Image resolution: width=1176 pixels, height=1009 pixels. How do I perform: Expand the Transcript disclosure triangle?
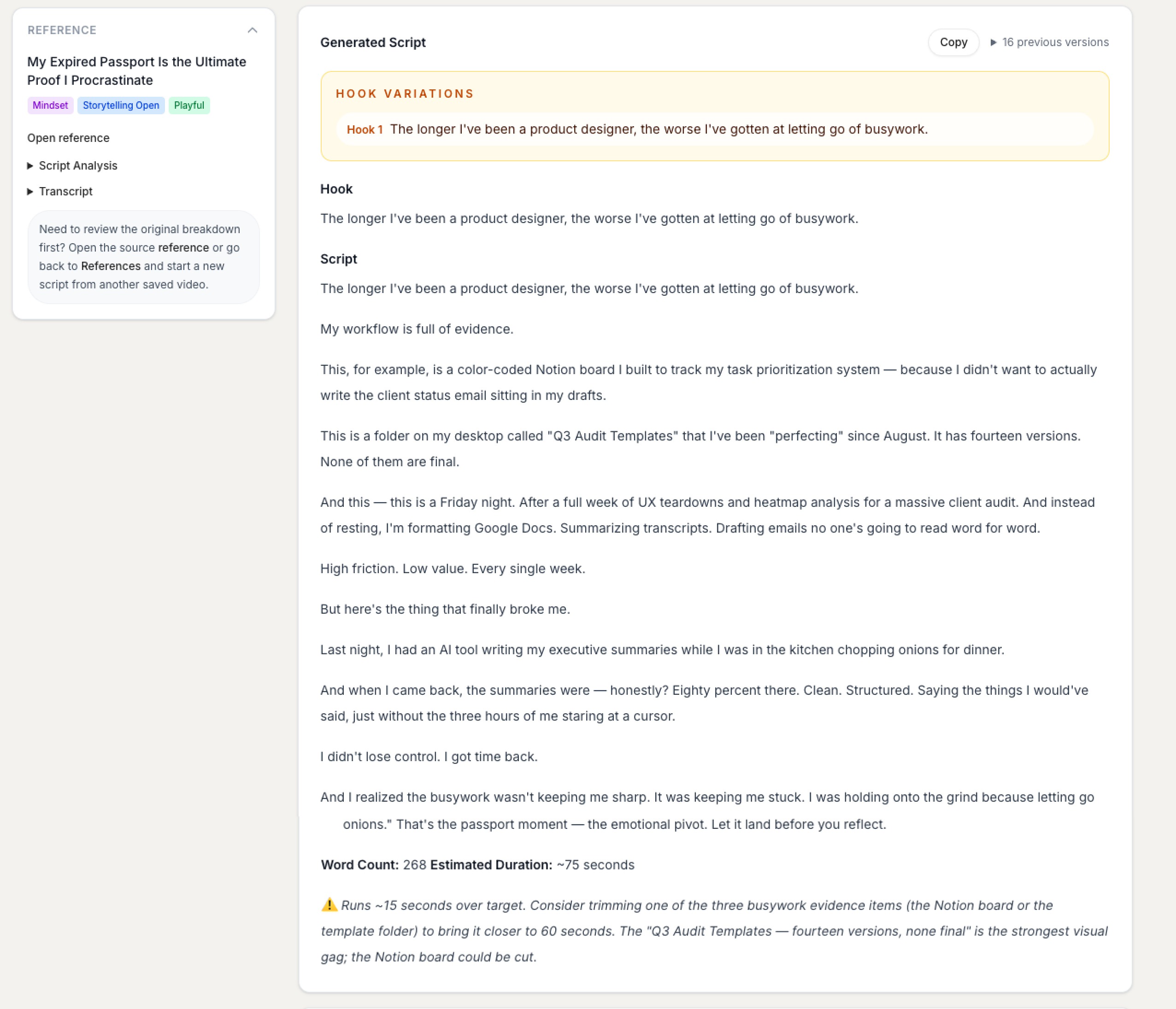pos(30,192)
